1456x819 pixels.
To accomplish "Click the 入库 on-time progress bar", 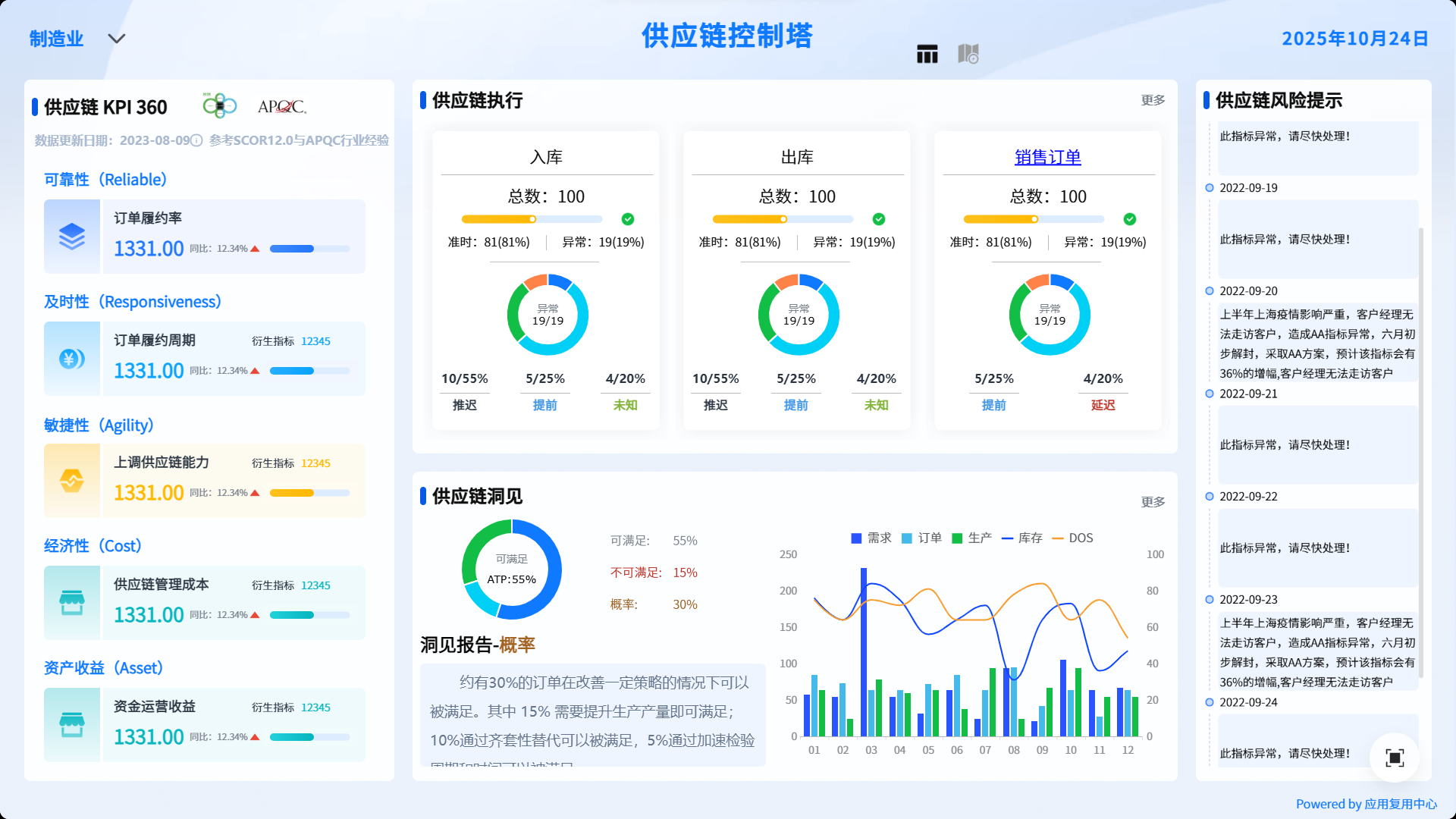I will 532,219.
